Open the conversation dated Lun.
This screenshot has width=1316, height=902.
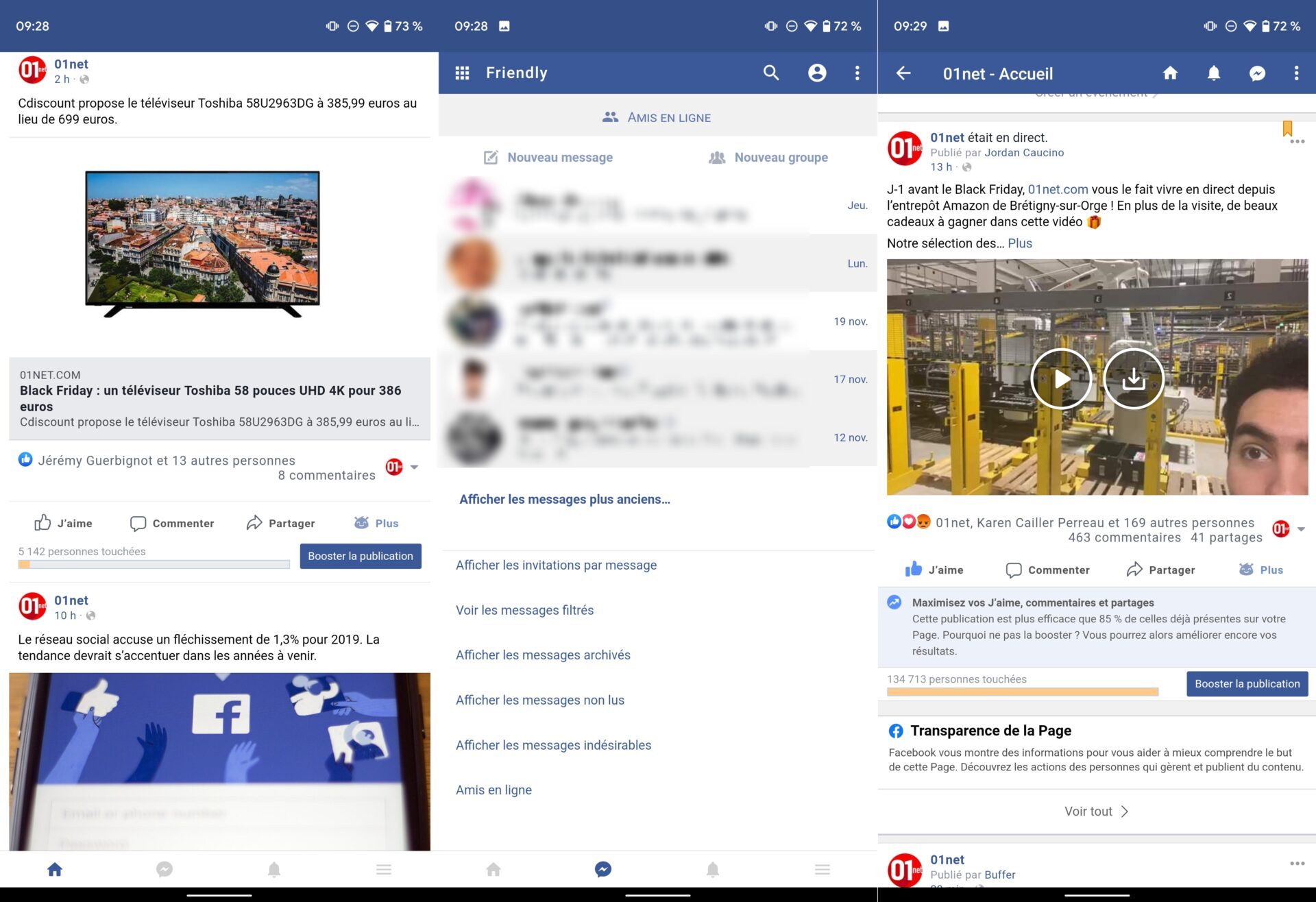[x=657, y=263]
